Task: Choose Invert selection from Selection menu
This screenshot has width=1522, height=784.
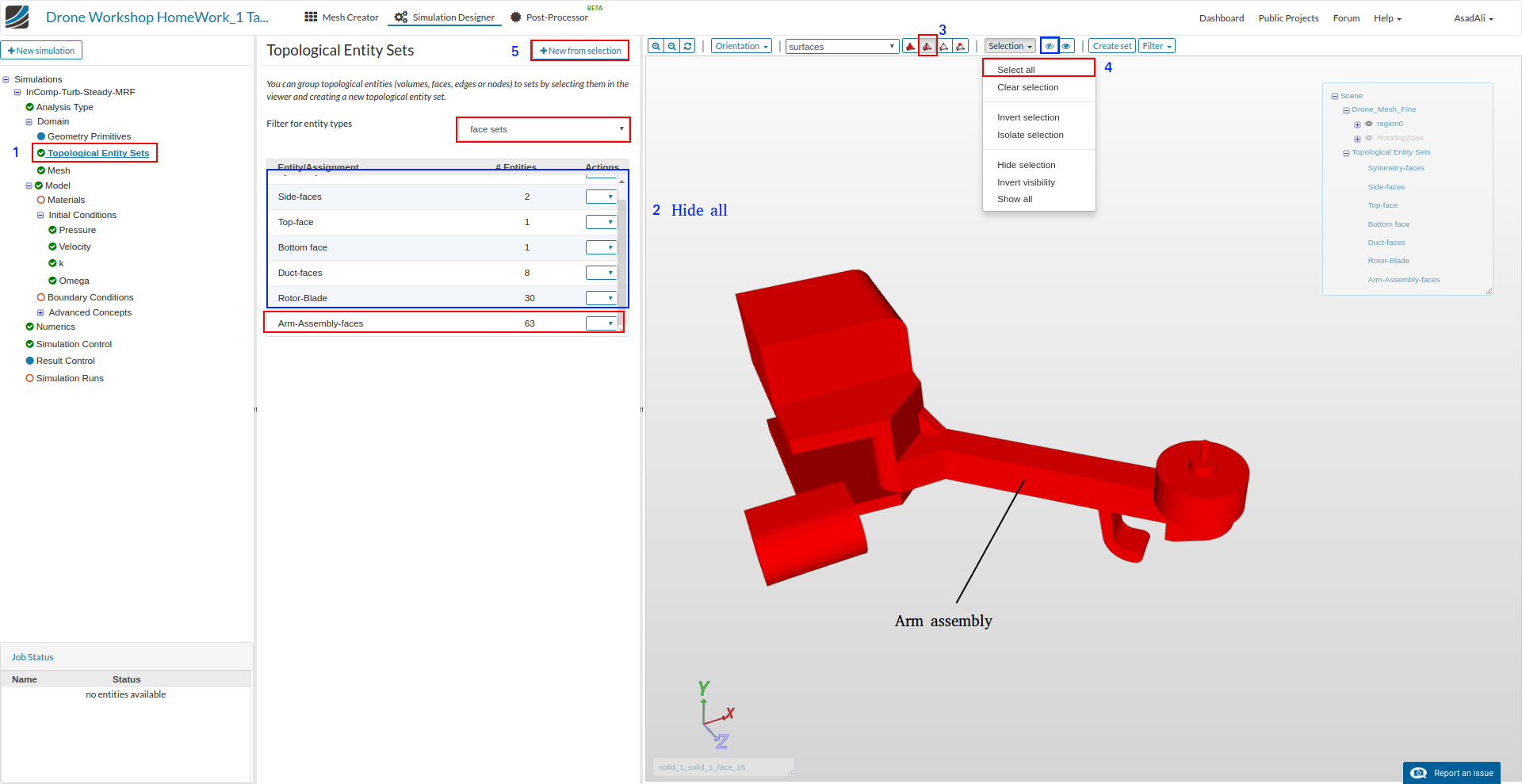Action: coord(1038,117)
